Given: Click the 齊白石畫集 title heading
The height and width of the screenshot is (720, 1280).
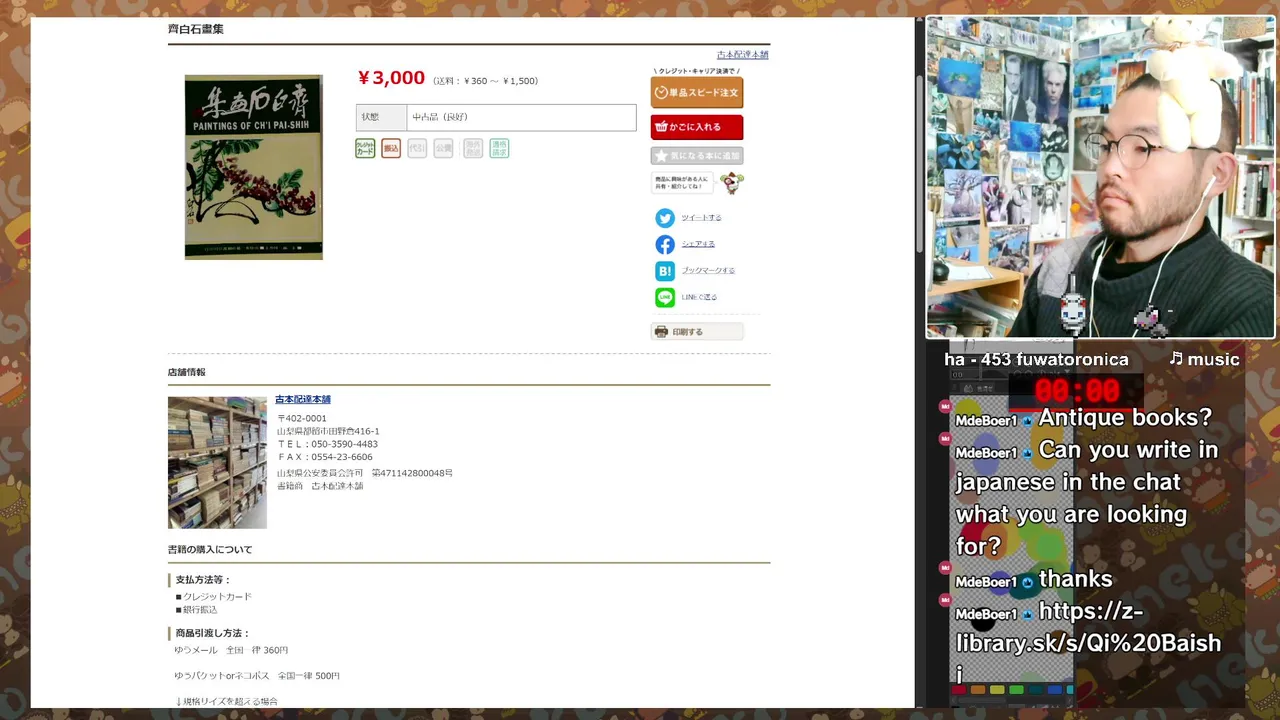Looking at the screenshot, I should 196,30.
